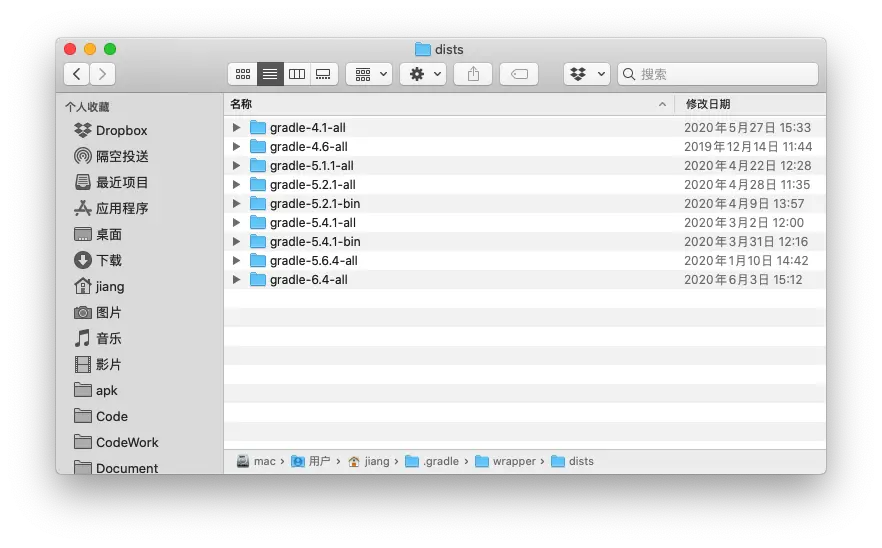Screen dimensions: 882x548
Task: Open the gear action menu
Action: [423, 74]
